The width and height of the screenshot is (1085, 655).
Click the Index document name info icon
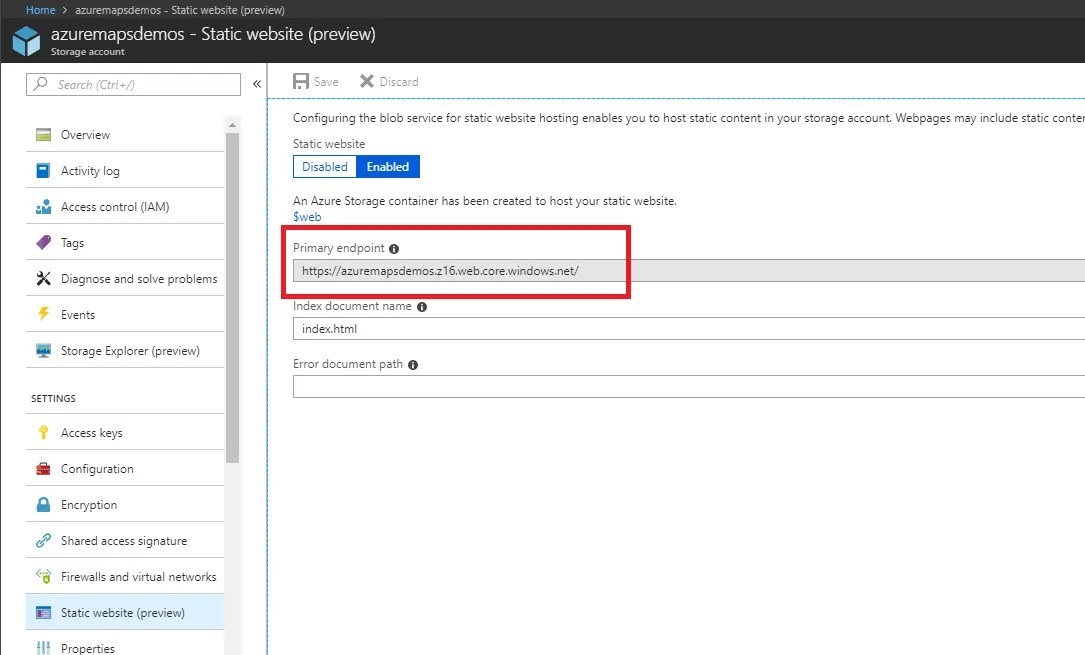point(421,306)
